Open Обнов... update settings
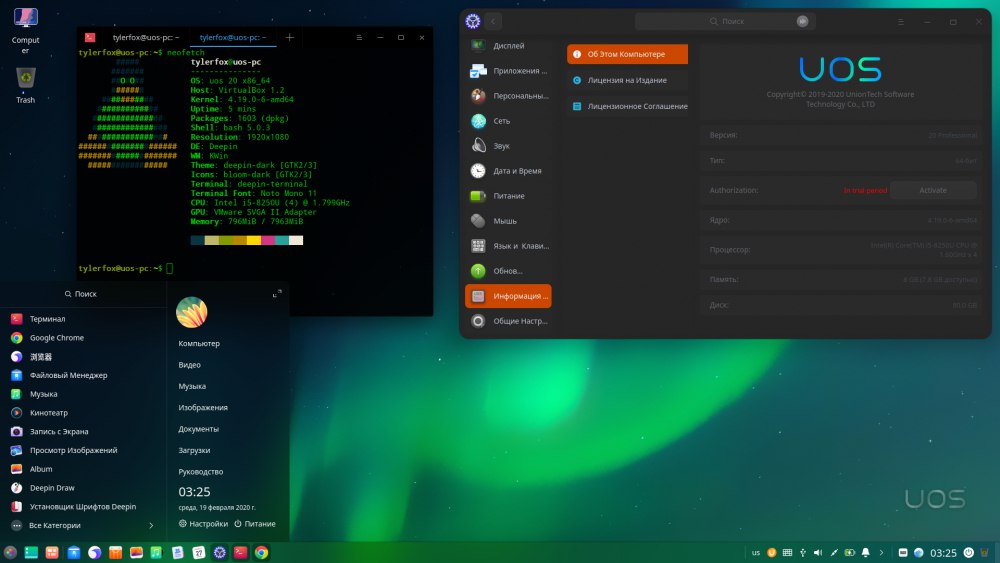 508,271
